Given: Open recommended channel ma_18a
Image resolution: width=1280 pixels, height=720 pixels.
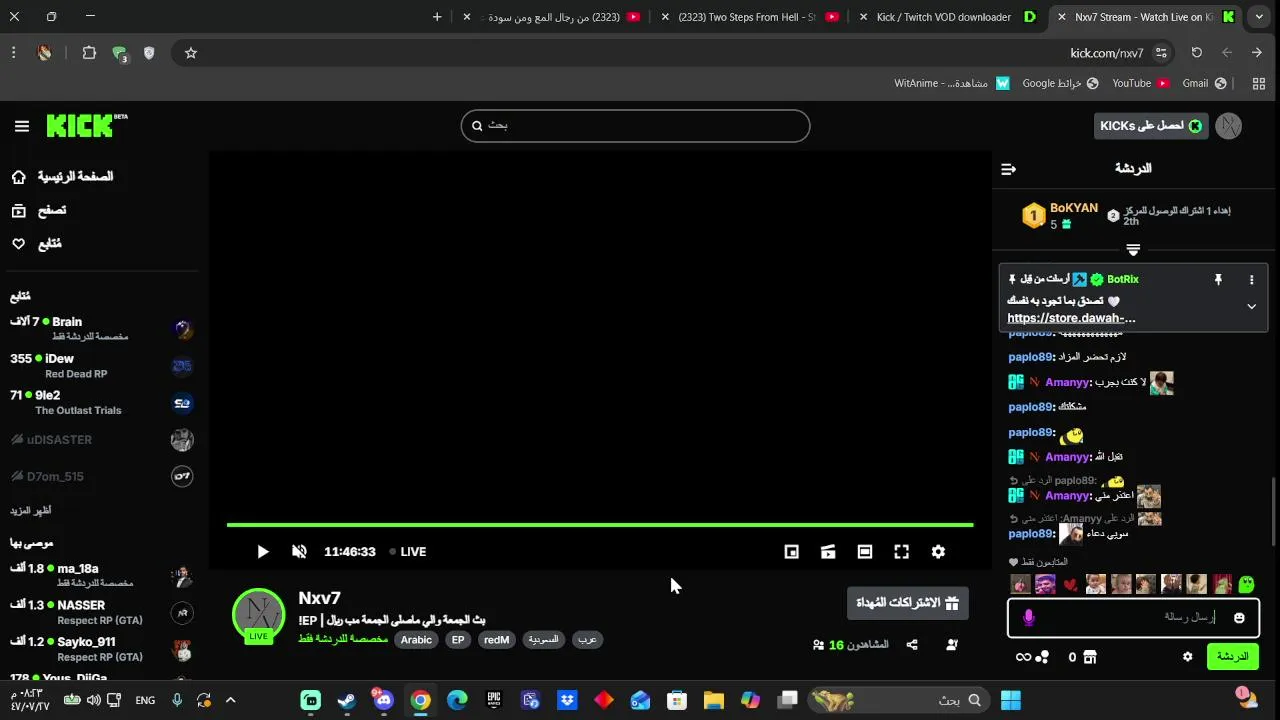Looking at the screenshot, I should [100, 576].
